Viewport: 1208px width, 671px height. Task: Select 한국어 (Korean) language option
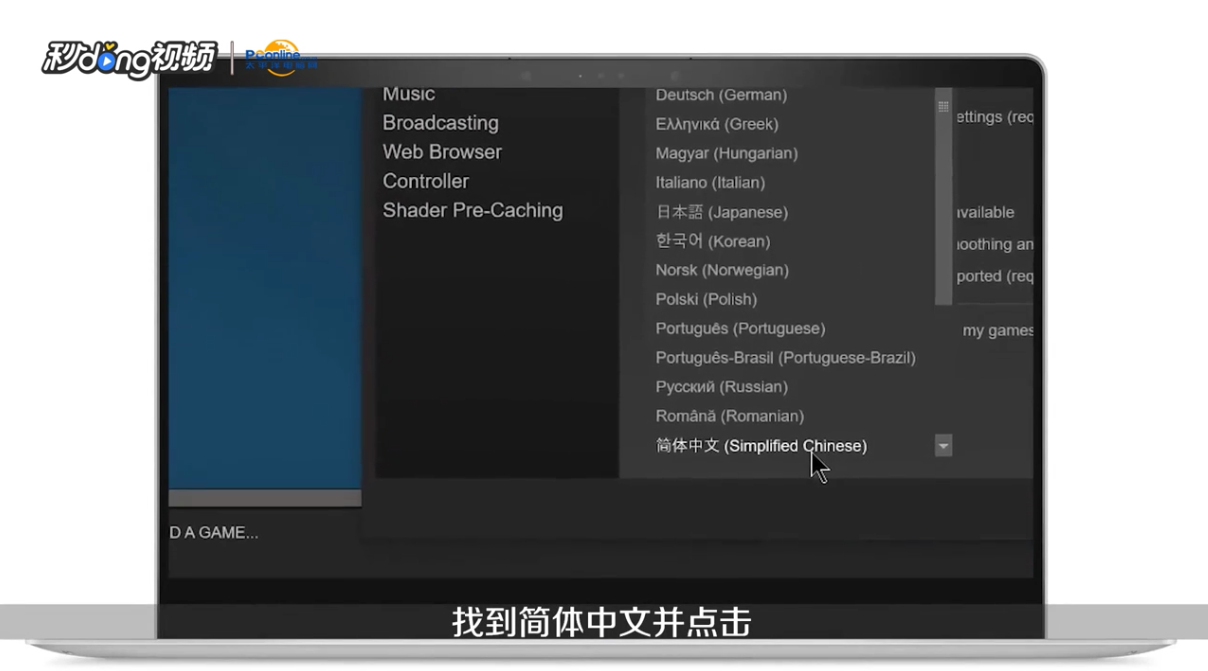tap(710, 240)
